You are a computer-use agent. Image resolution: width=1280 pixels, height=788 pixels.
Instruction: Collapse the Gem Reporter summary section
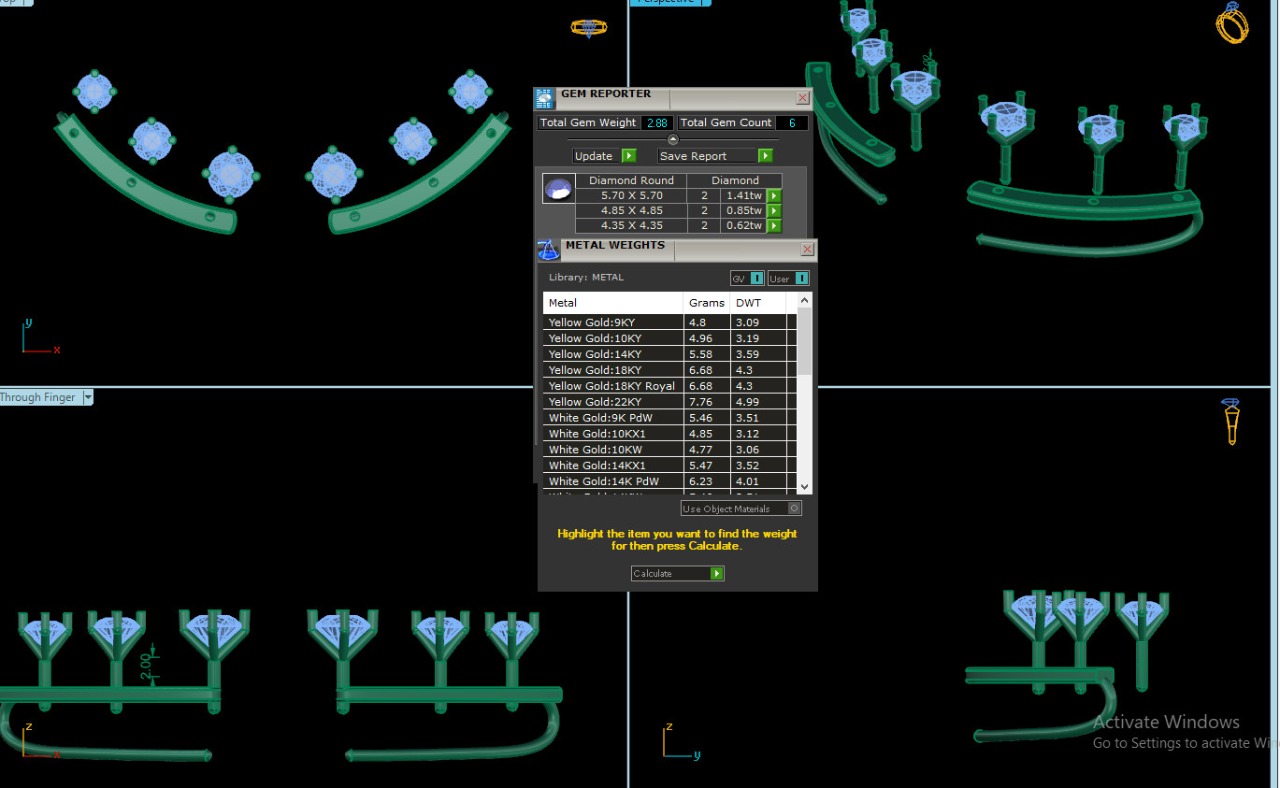tap(673, 140)
